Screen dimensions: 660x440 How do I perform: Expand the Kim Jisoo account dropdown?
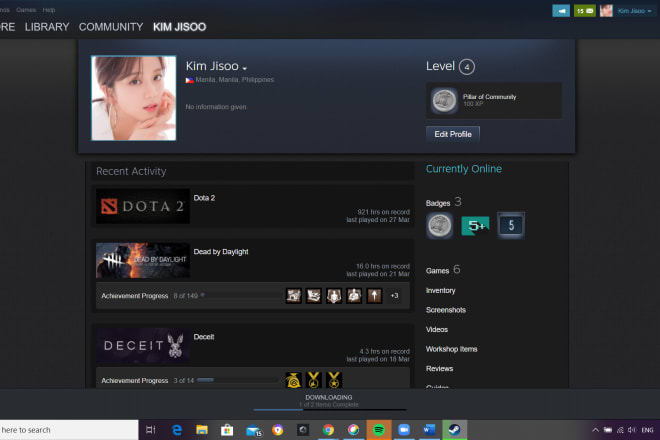(634, 11)
